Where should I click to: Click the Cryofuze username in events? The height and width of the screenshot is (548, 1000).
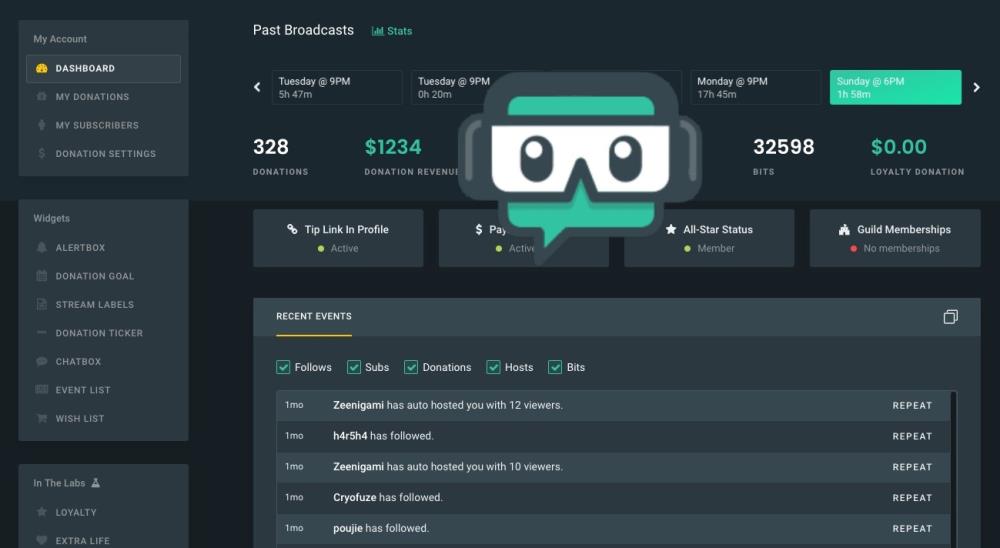pyautogui.click(x=355, y=498)
